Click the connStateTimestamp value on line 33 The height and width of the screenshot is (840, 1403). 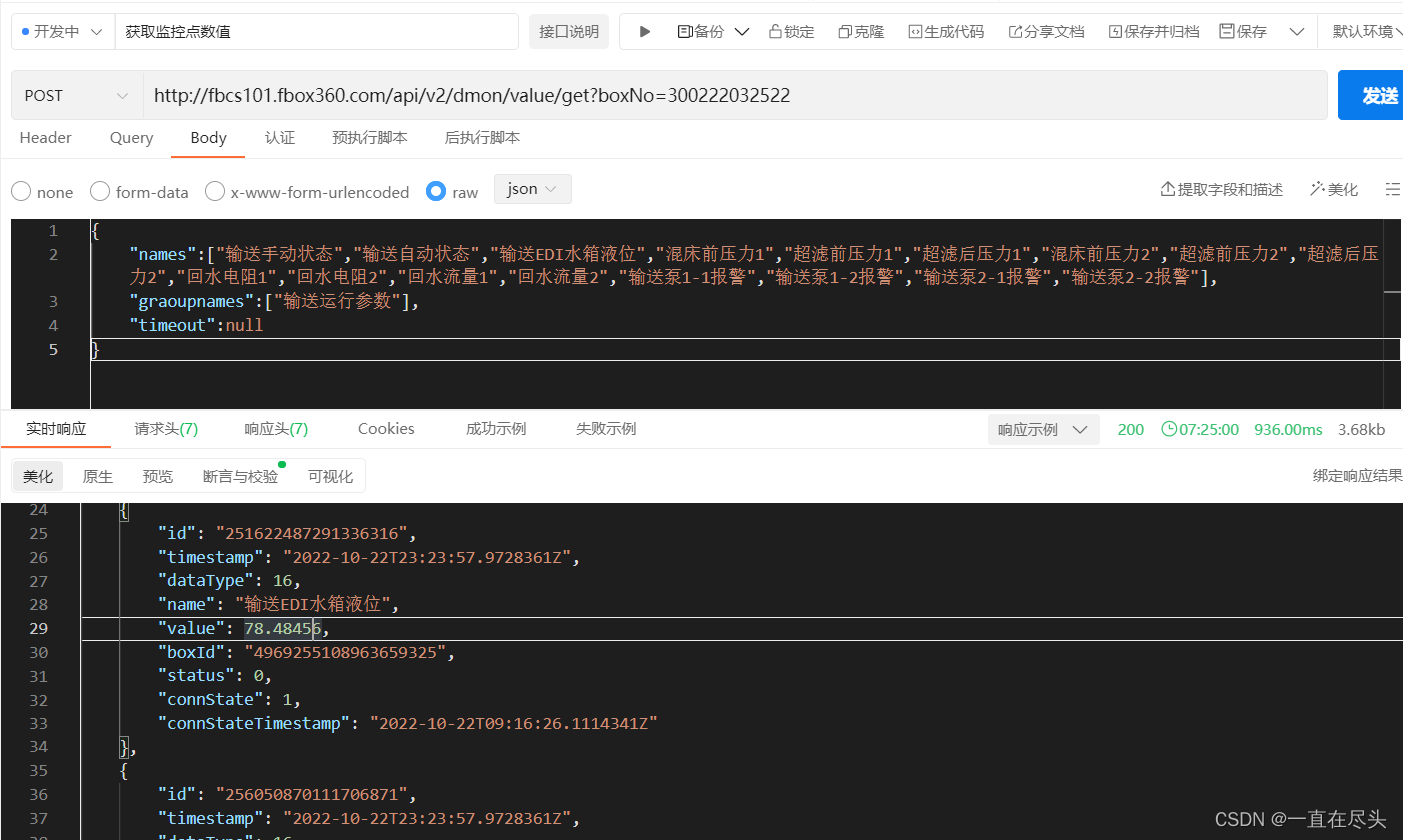pos(513,723)
